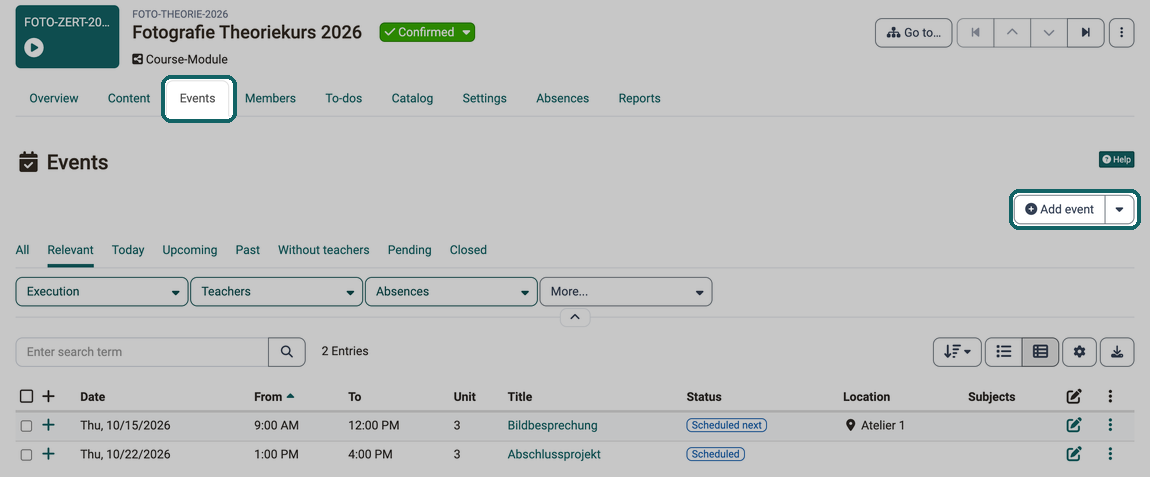Open the Abschlussprojekt event link

pos(554,454)
